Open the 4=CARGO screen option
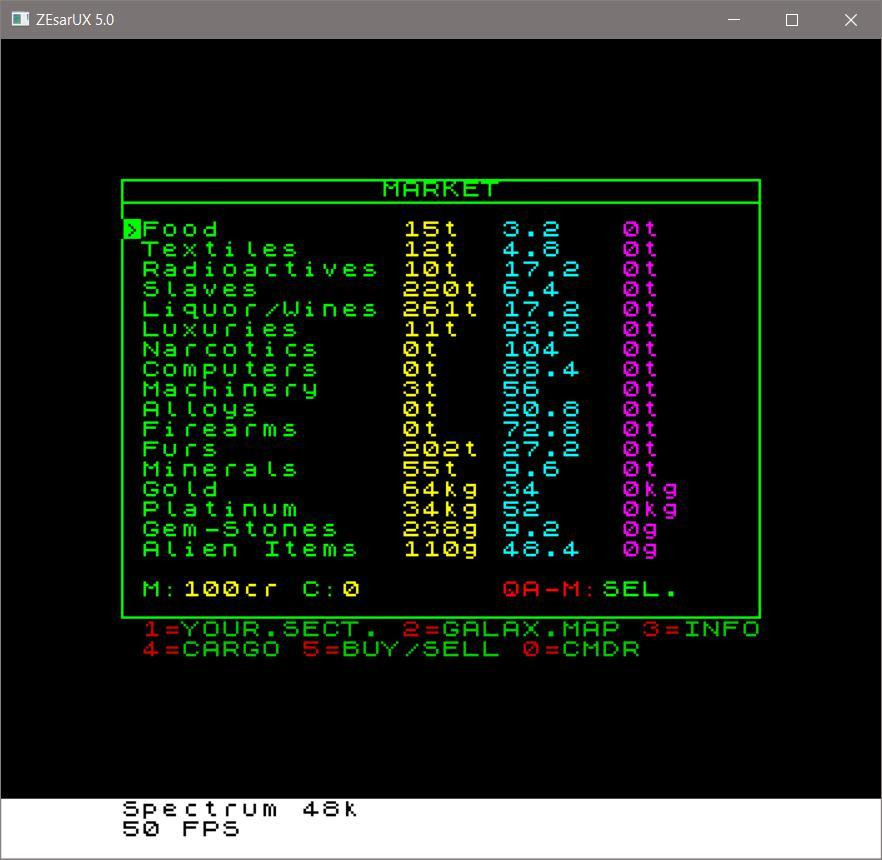The width and height of the screenshot is (882, 860). (x=212, y=649)
